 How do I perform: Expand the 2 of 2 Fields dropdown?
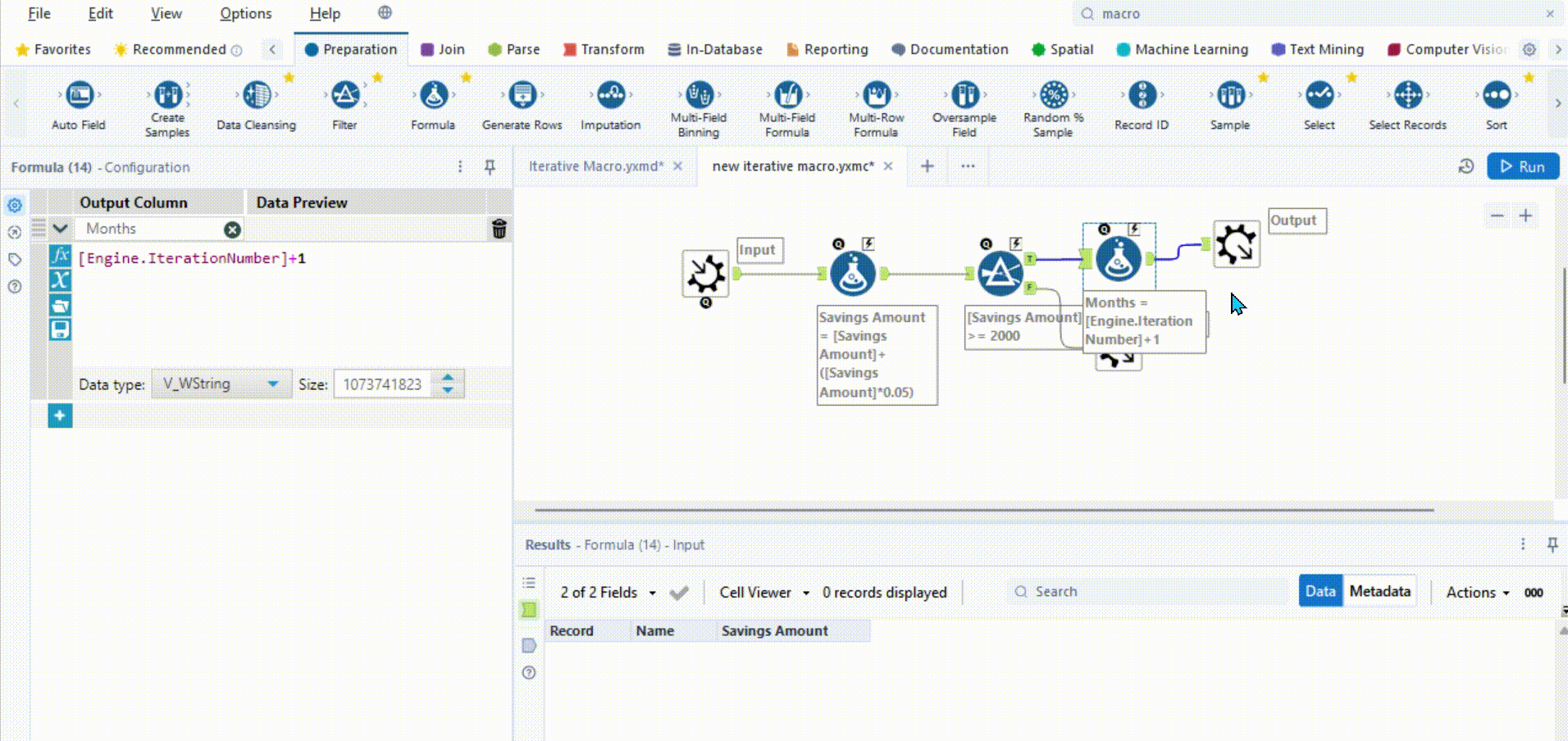click(x=608, y=593)
